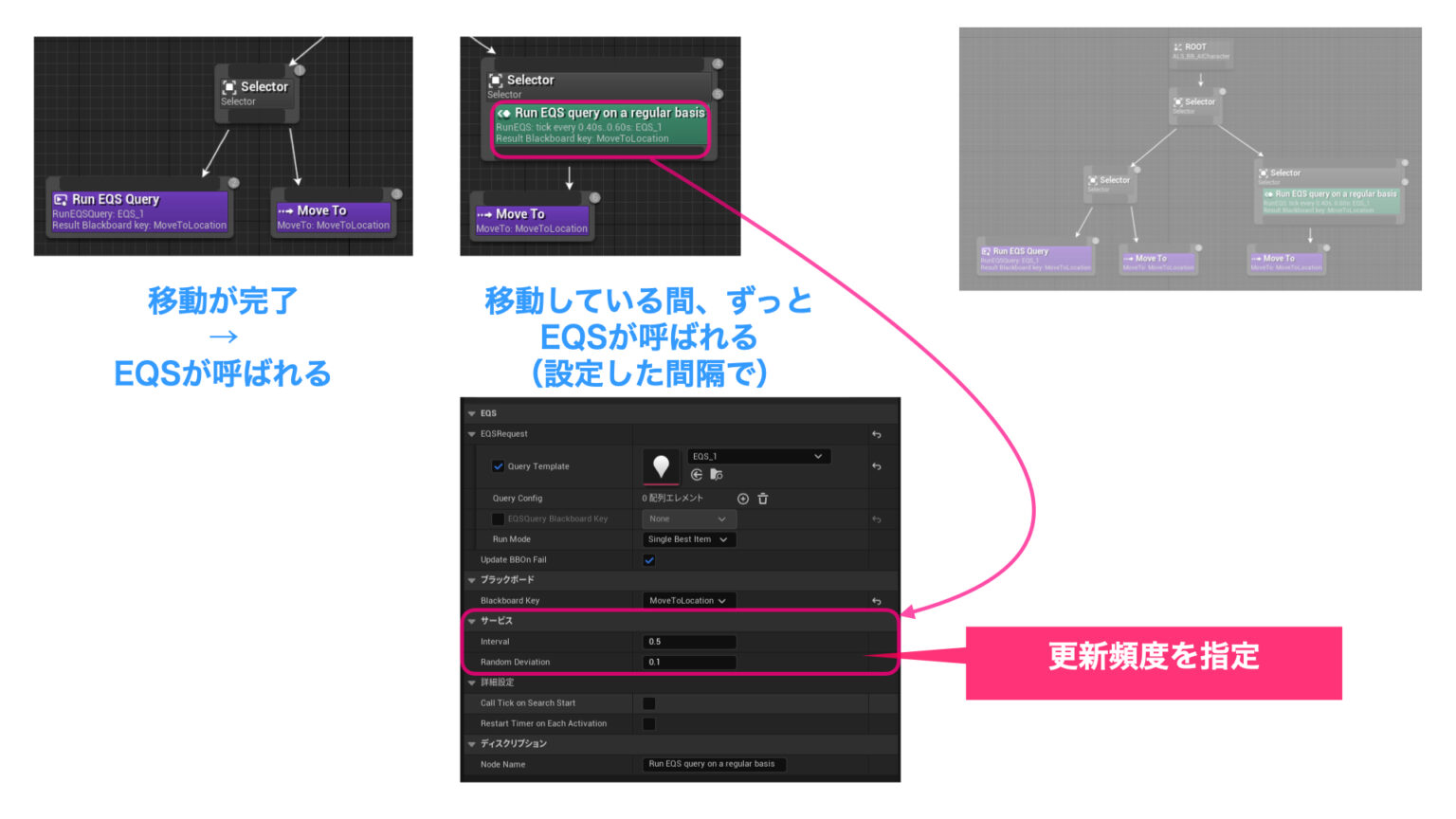Click the reset arrow on the EQSRequest row
The height and width of the screenshot is (819, 1456).
[877, 434]
